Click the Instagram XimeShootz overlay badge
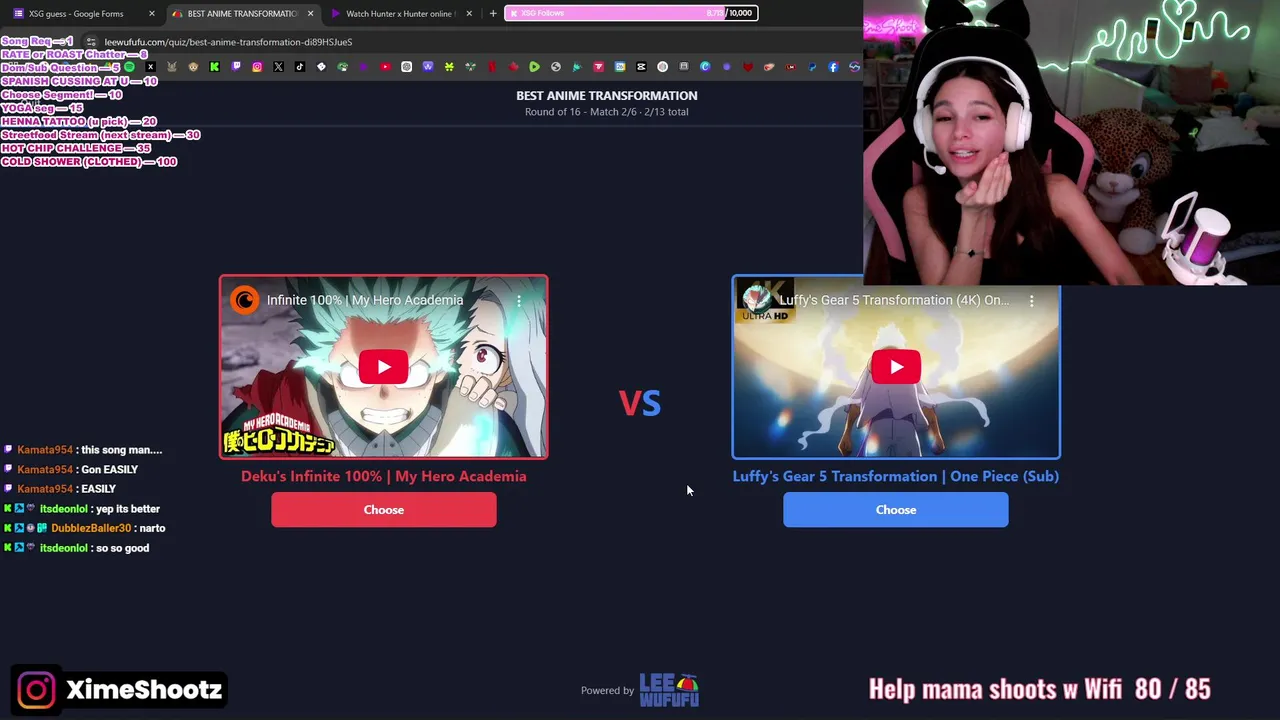This screenshot has width=1280, height=720. click(x=119, y=690)
